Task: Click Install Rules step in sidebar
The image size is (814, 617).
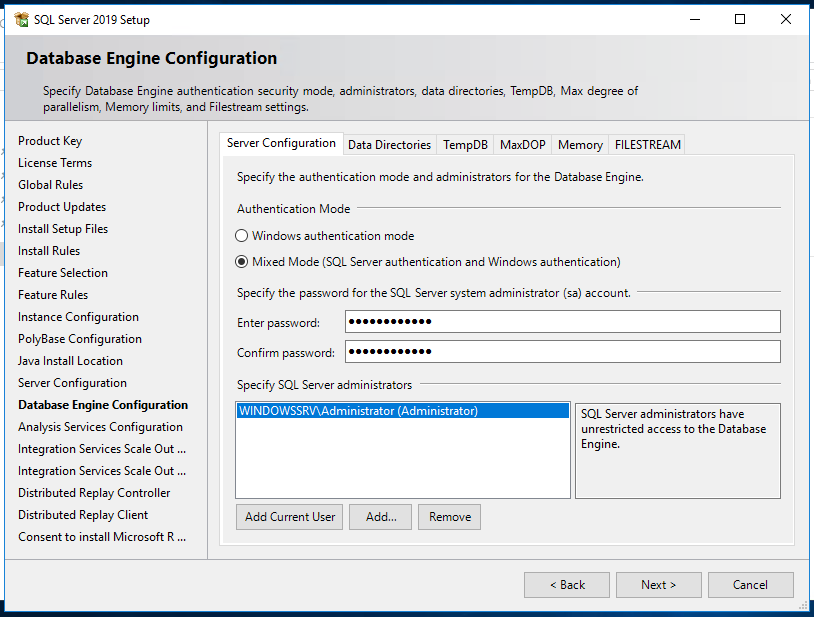Action: (x=49, y=251)
